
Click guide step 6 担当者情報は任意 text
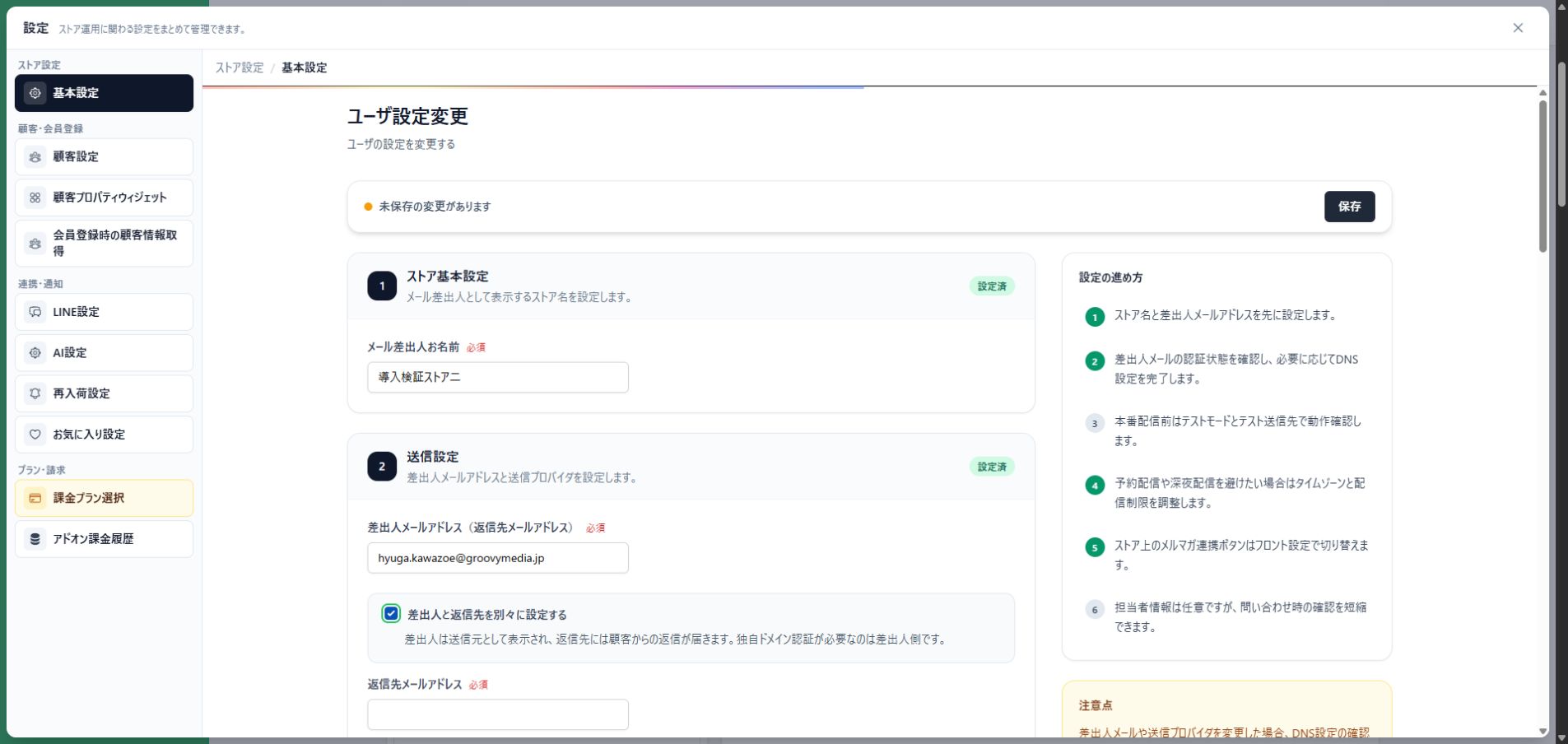click(x=1240, y=617)
